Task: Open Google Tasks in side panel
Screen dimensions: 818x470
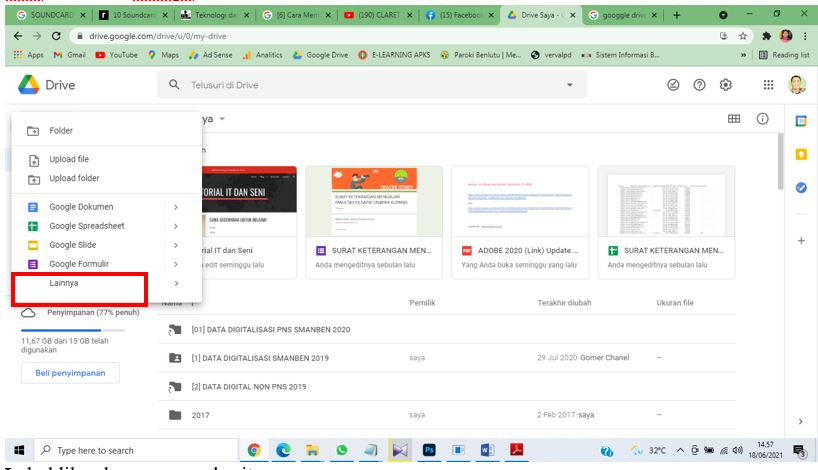Action: [801, 188]
